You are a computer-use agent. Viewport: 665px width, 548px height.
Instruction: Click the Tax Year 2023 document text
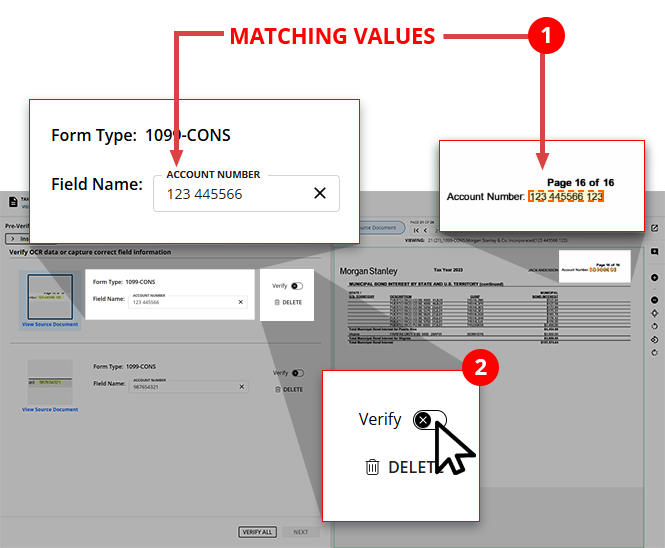(448, 270)
